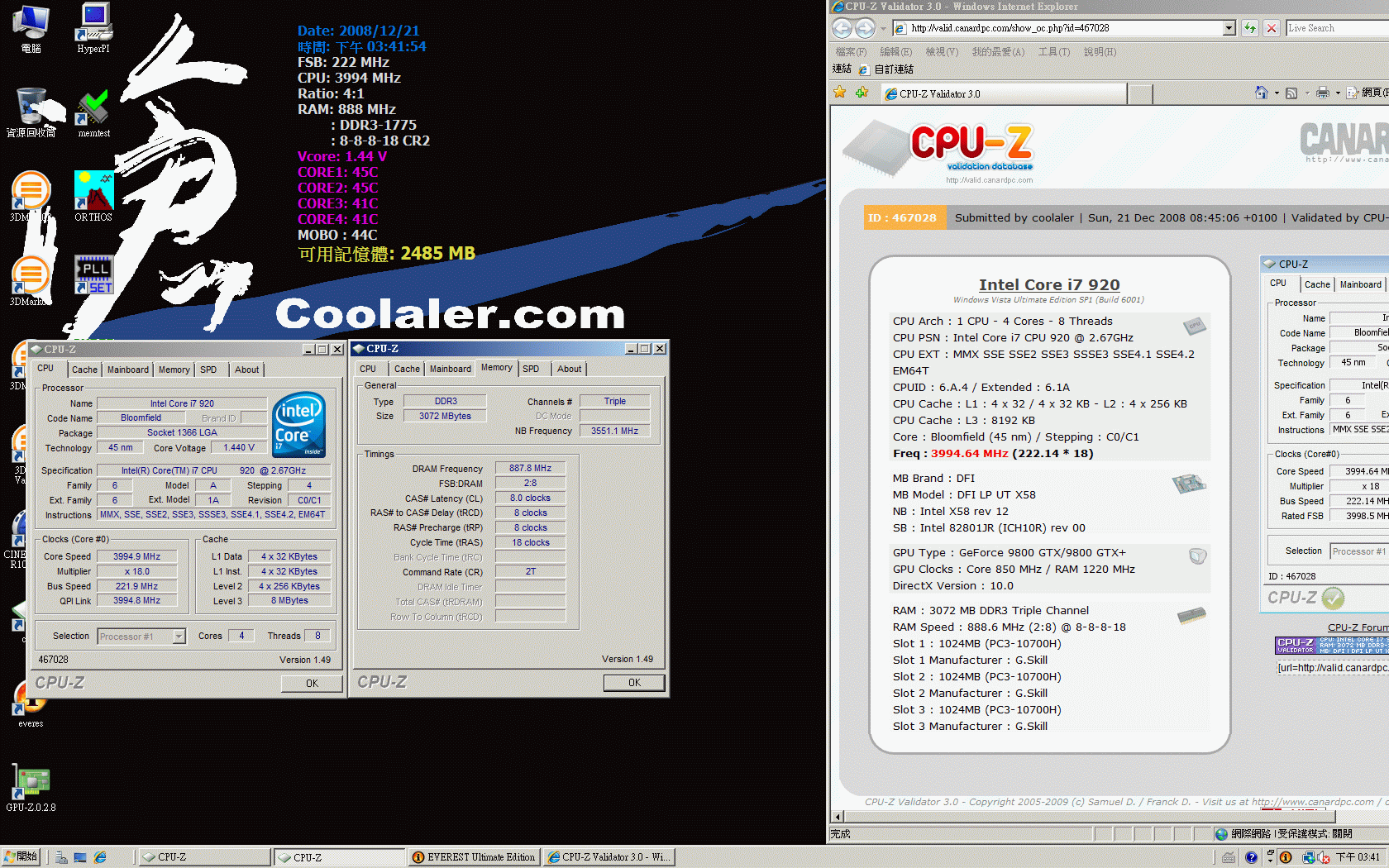Open the everest desktop shortcut
1389x868 pixels.
(31, 704)
